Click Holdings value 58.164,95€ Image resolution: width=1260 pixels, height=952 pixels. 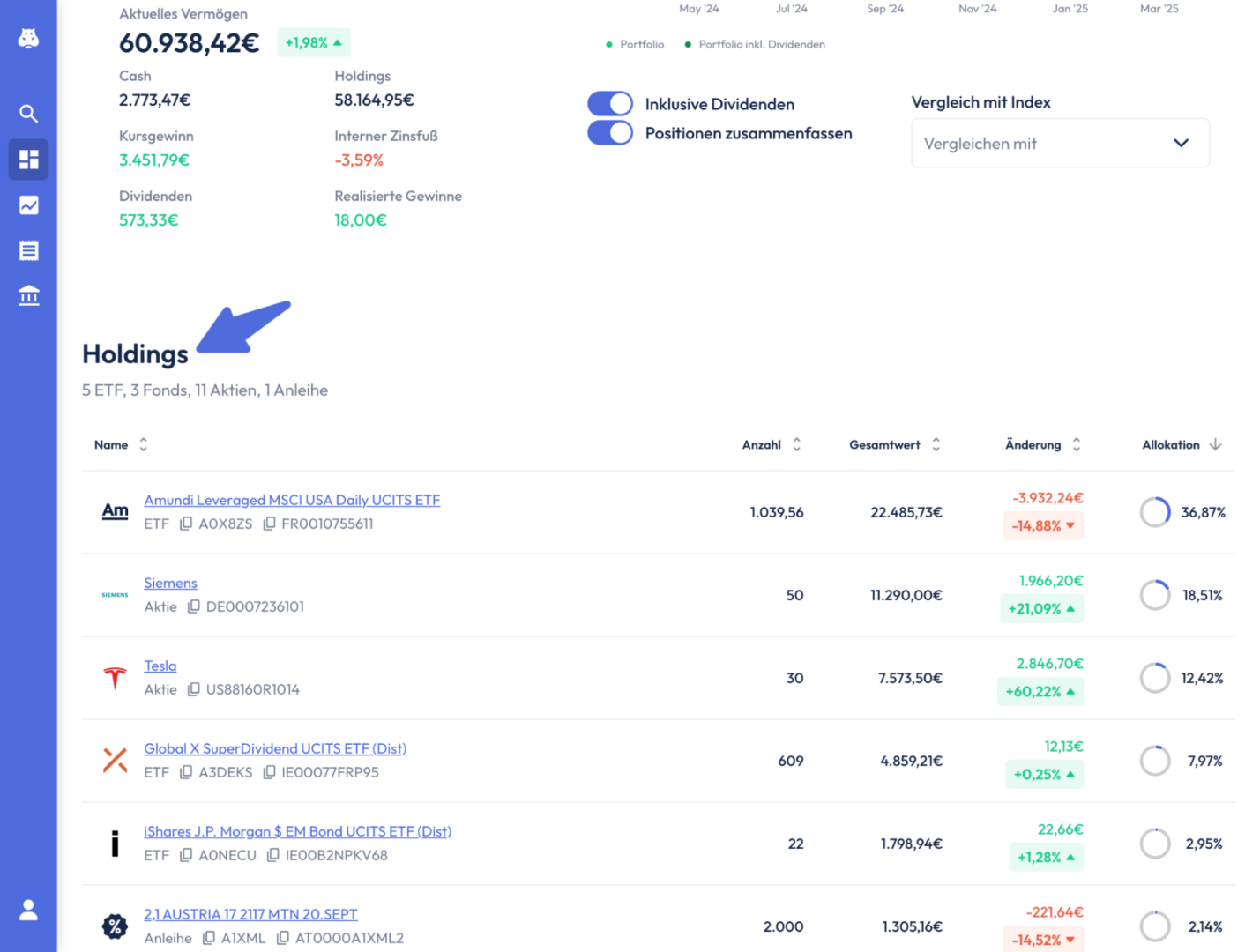coord(375,100)
